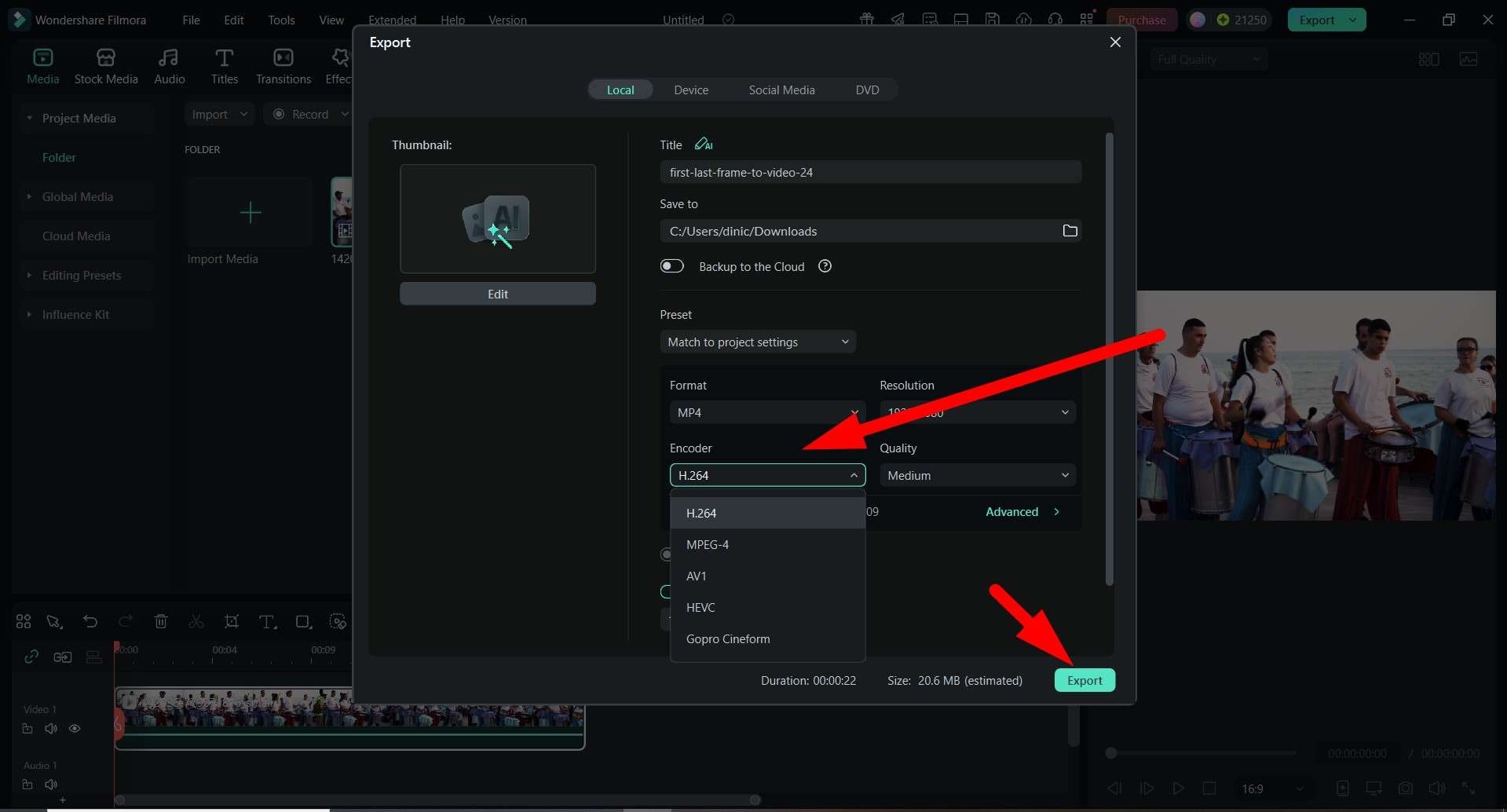Click the thumbnail Edit button

497,294
